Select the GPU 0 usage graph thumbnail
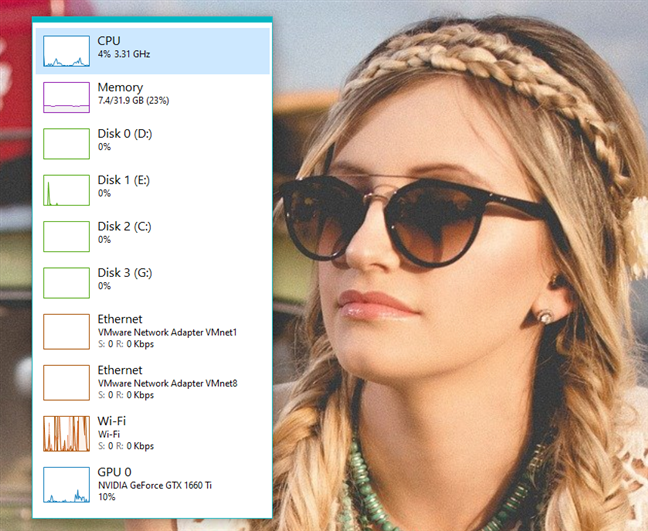This screenshot has height=531, width=648. click(67, 485)
